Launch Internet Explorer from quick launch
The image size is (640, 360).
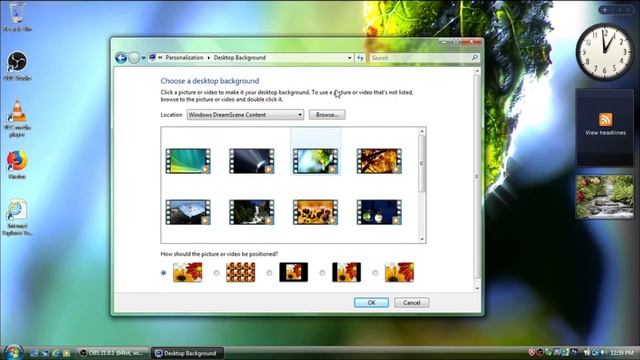coord(56,353)
